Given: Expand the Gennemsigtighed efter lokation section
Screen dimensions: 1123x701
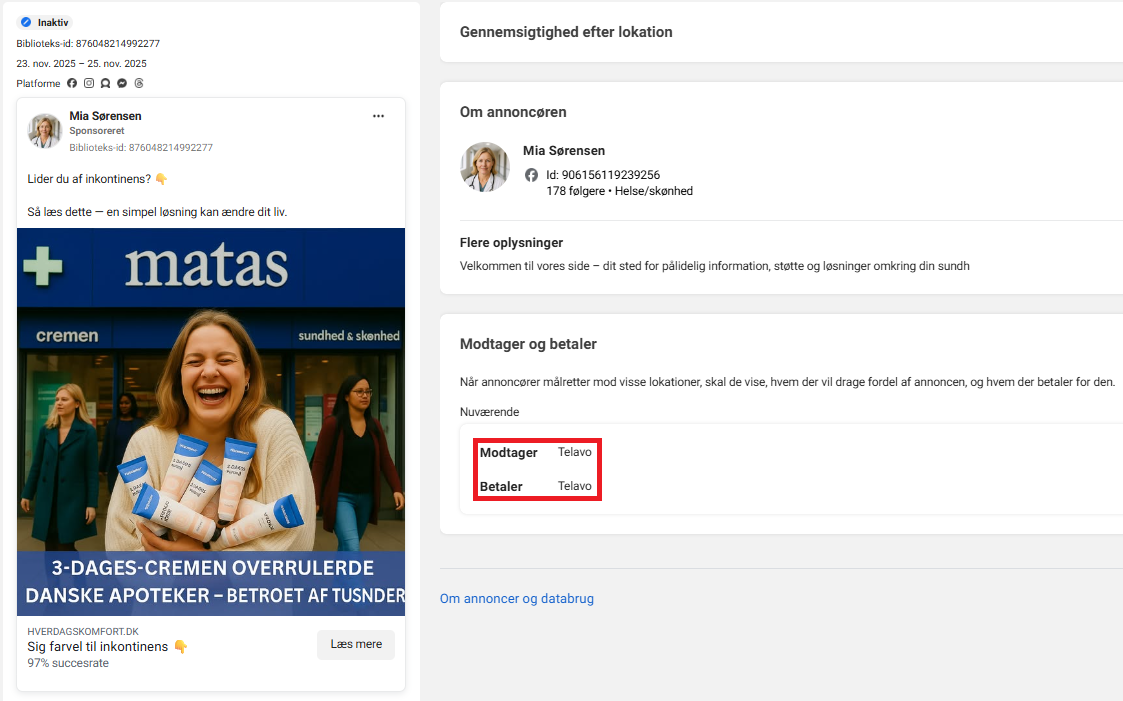Looking at the screenshot, I should click(x=566, y=32).
